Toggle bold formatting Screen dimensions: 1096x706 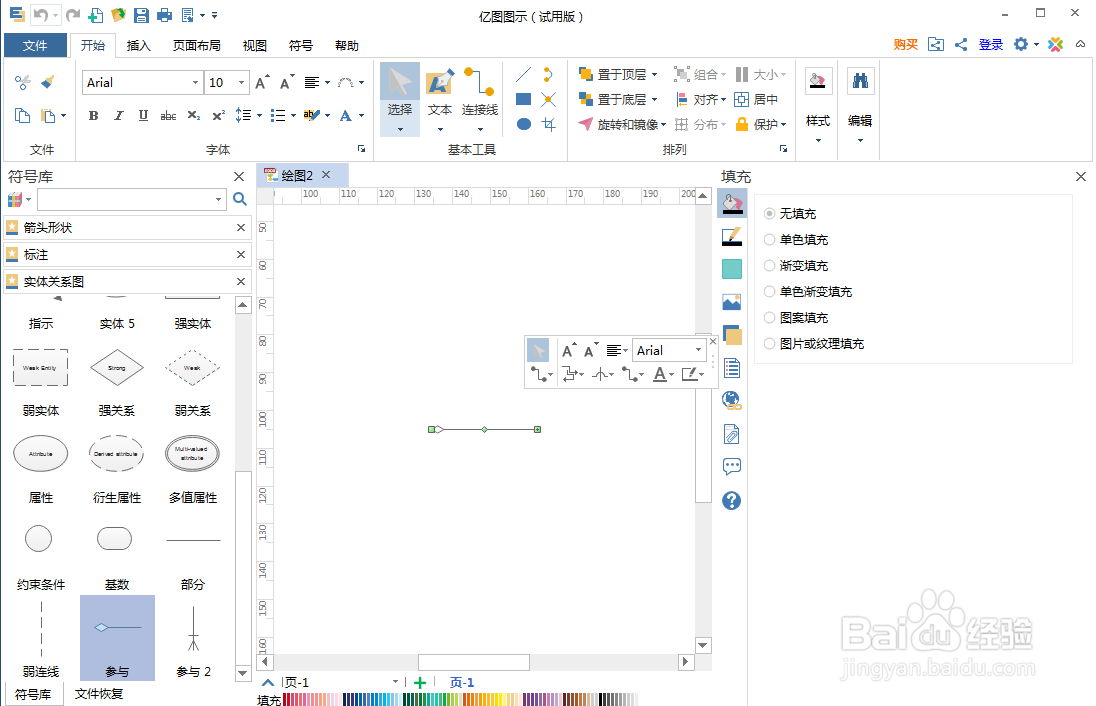pyautogui.click(x=93, y=115)
